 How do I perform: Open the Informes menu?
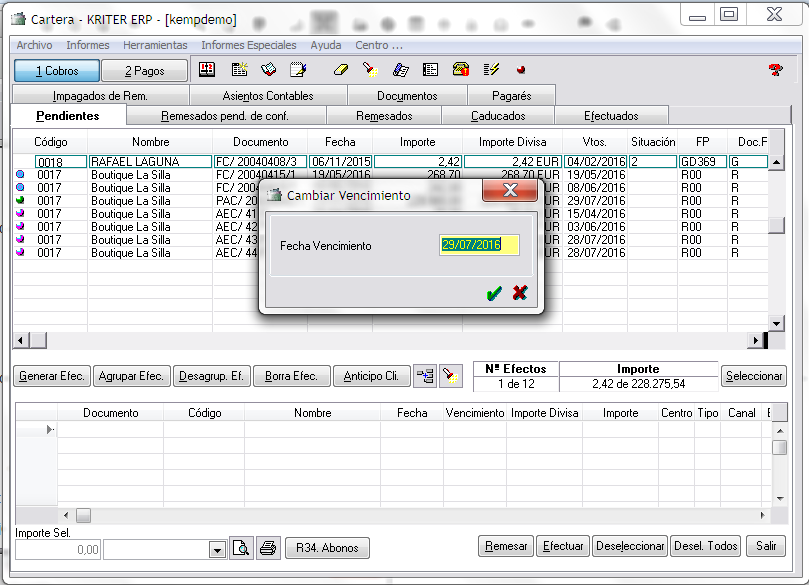coord(88,45)
